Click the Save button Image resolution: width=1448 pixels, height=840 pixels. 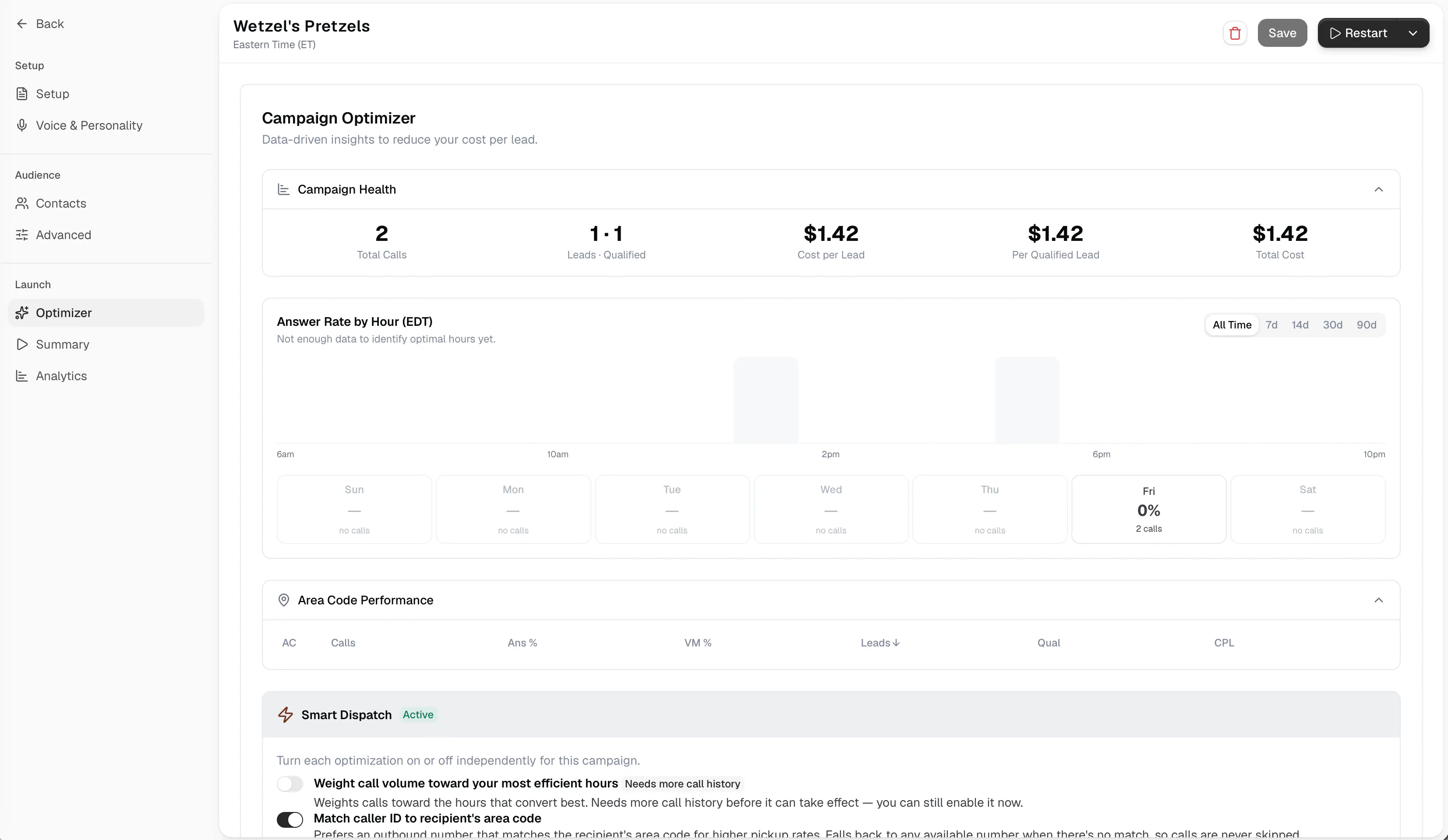pos(1282,33)
